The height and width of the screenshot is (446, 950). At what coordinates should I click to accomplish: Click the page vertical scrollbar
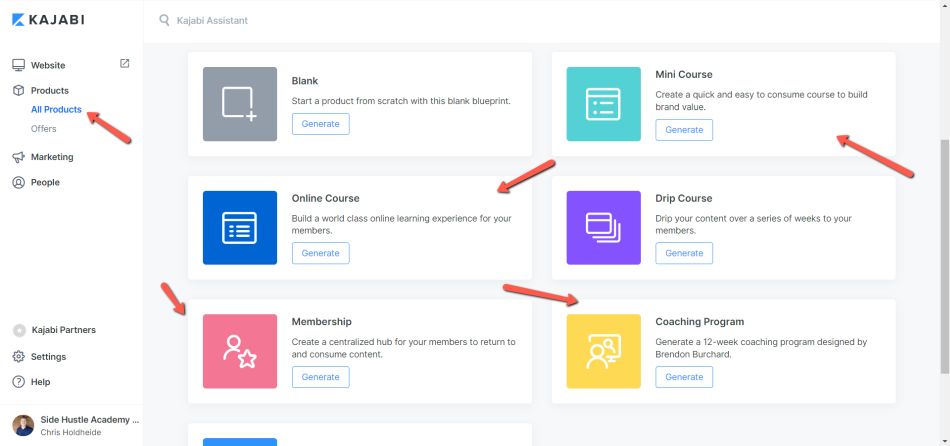[945, 255]
